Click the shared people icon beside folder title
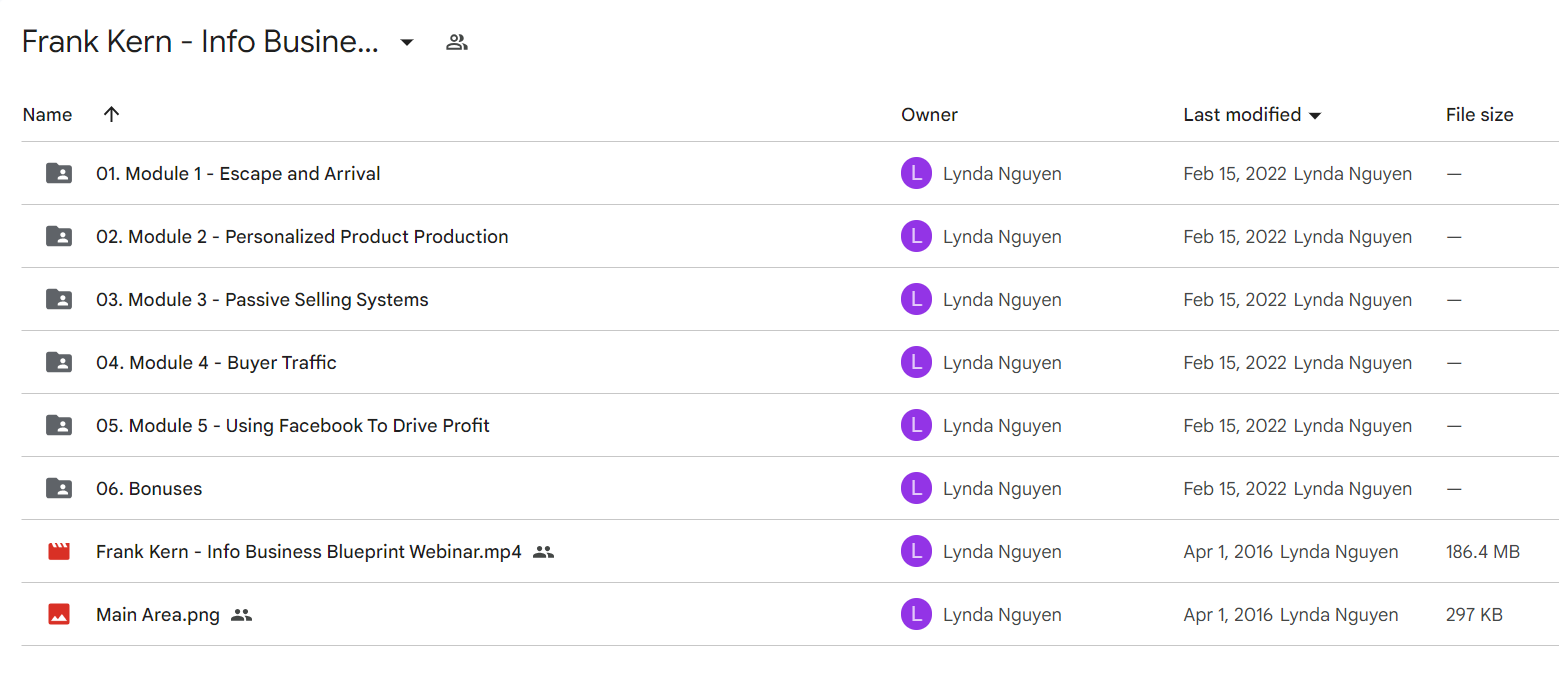 [457, 42]
